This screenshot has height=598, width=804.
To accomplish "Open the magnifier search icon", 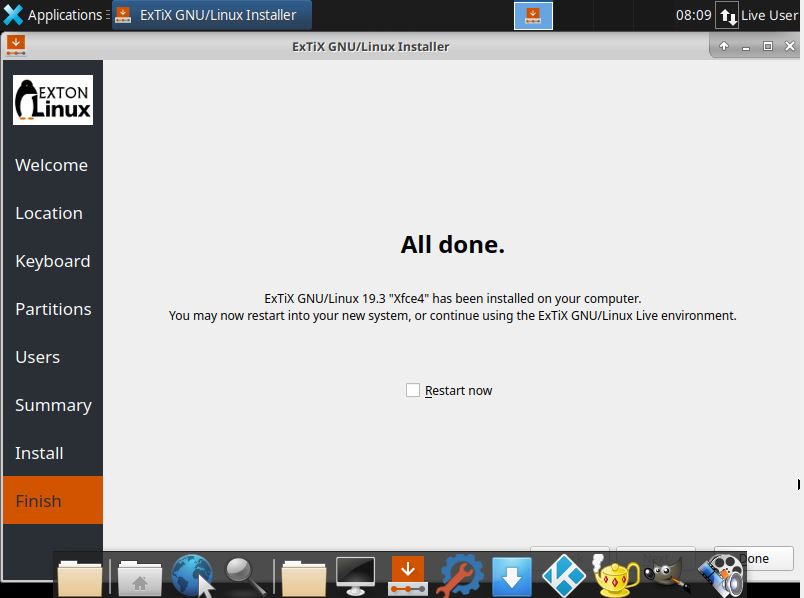I will (246, 576).
